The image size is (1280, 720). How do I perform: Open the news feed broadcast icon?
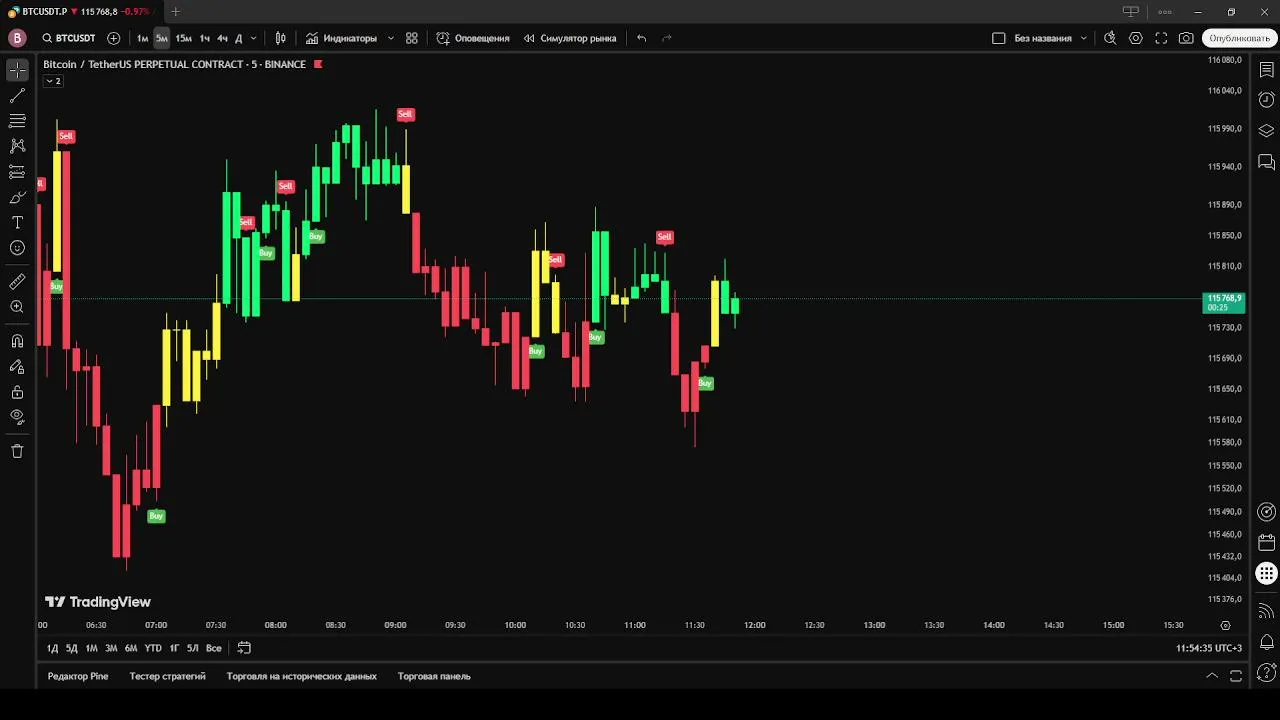pos(1266,611)
